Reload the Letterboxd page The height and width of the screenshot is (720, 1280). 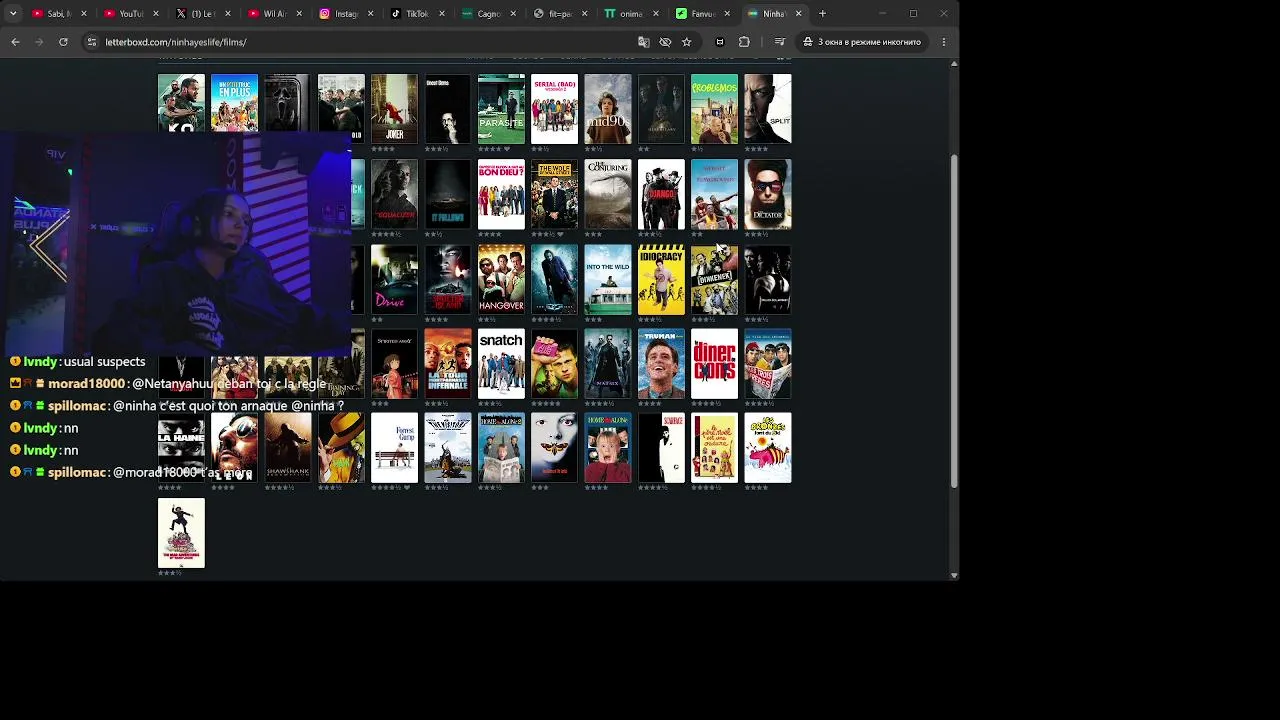[63, 42]
